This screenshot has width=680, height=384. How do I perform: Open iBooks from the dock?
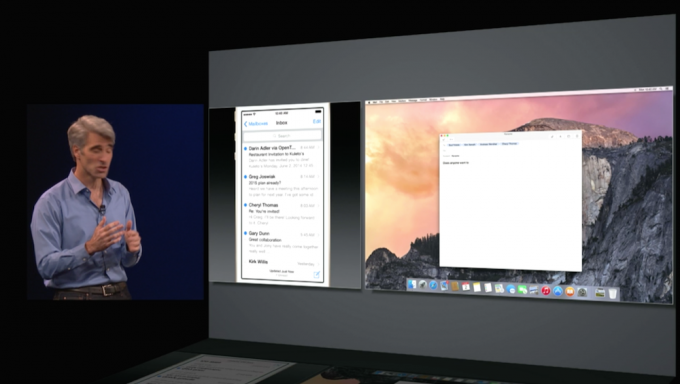tap(570, 292)
